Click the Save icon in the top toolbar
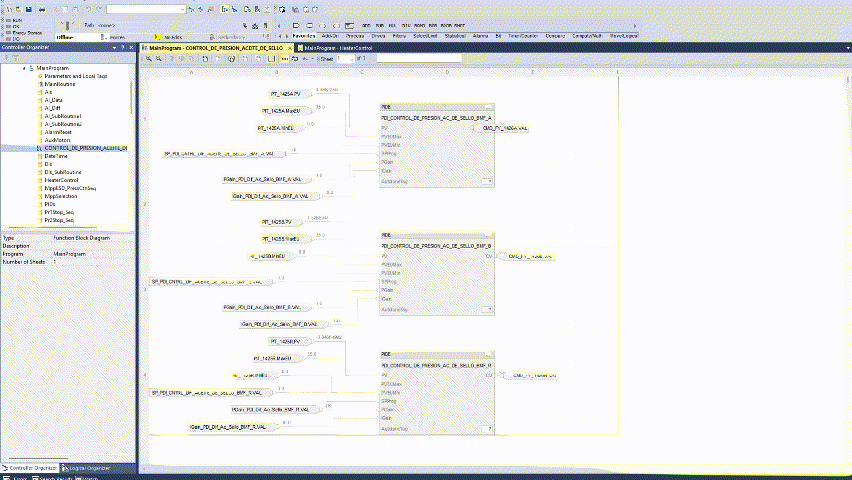 tap(28, 8)
